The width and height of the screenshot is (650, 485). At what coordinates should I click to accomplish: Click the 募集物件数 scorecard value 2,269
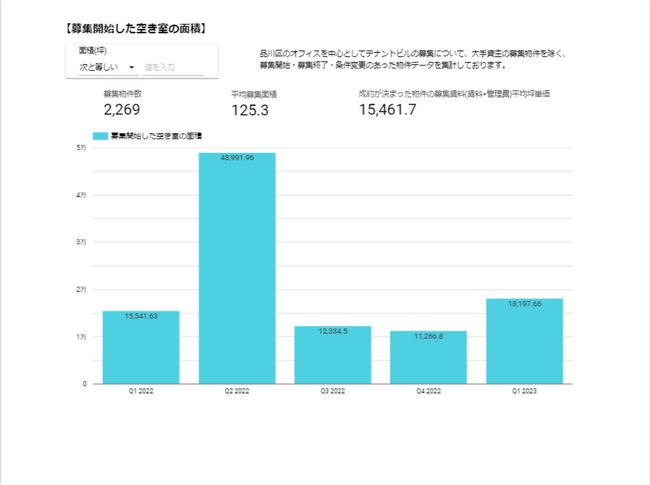click(x=122, y=110)
